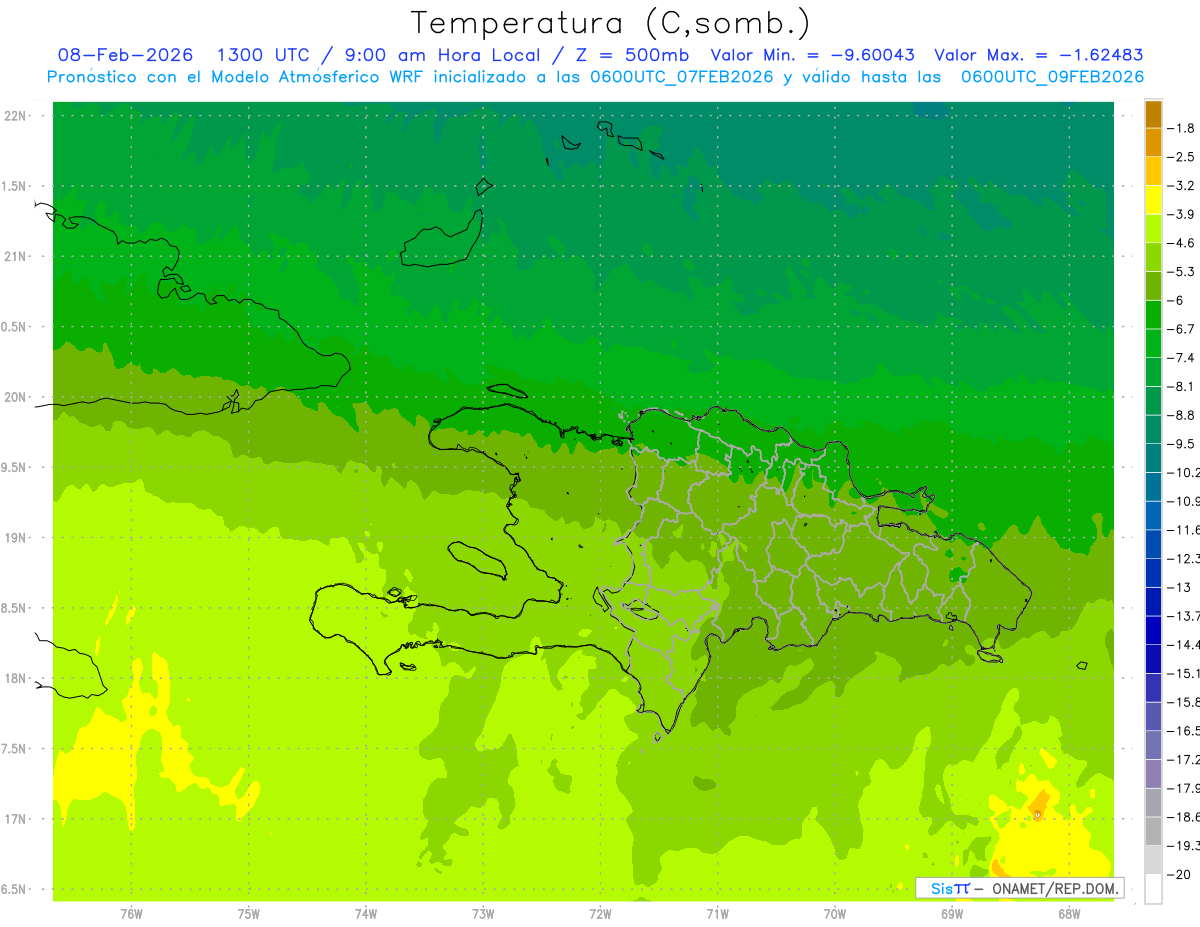Click the "68W" longitude label
The width and height of the screenshot is (1200, 927).
pos(1069,914)
